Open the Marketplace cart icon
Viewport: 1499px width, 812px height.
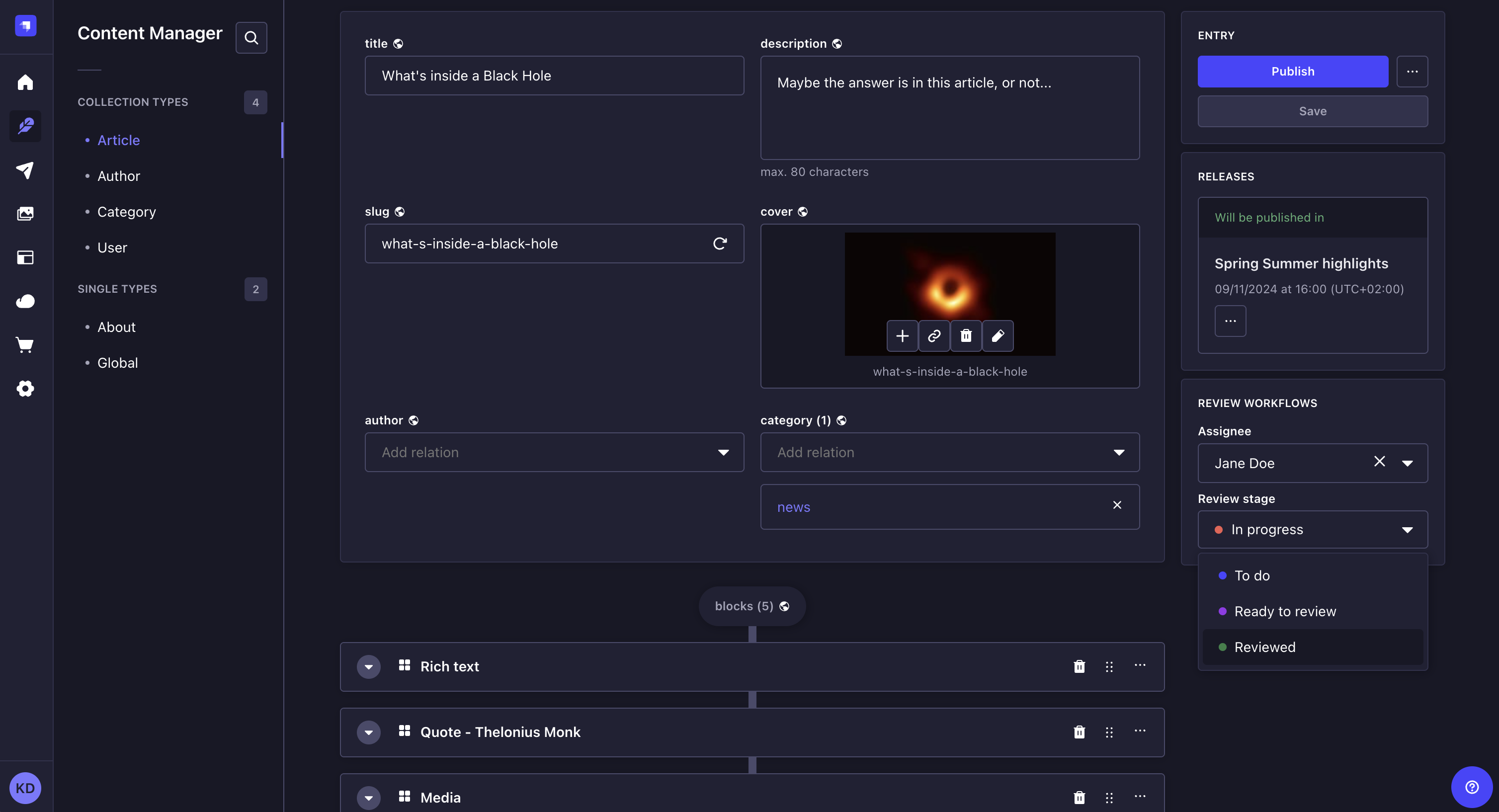click(x=25, y=344)
